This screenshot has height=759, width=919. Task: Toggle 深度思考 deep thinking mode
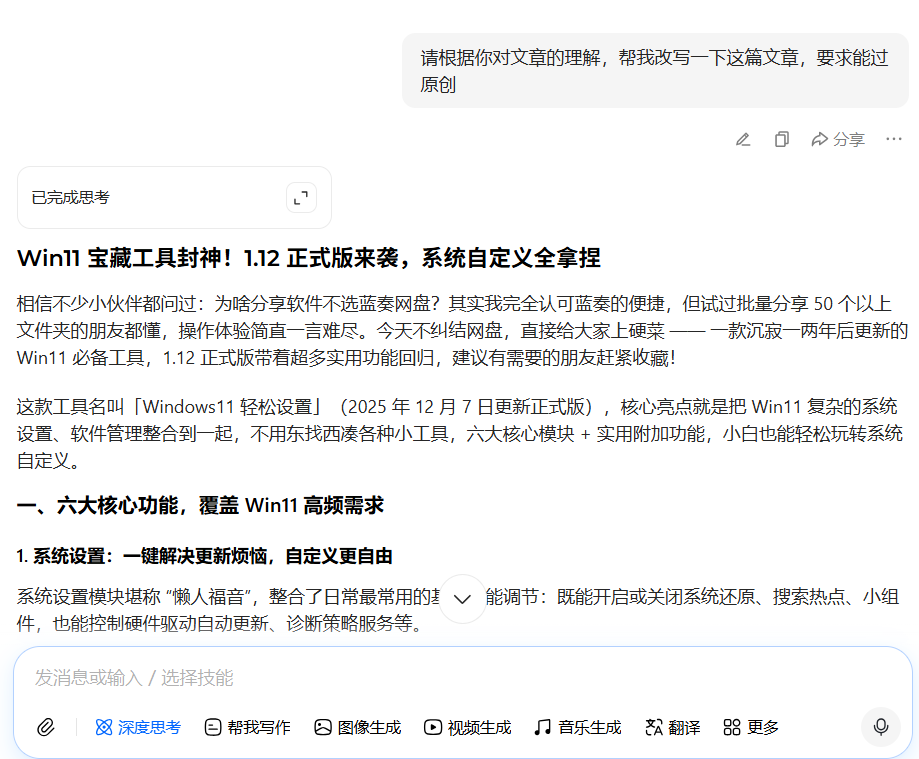point(138,727)
